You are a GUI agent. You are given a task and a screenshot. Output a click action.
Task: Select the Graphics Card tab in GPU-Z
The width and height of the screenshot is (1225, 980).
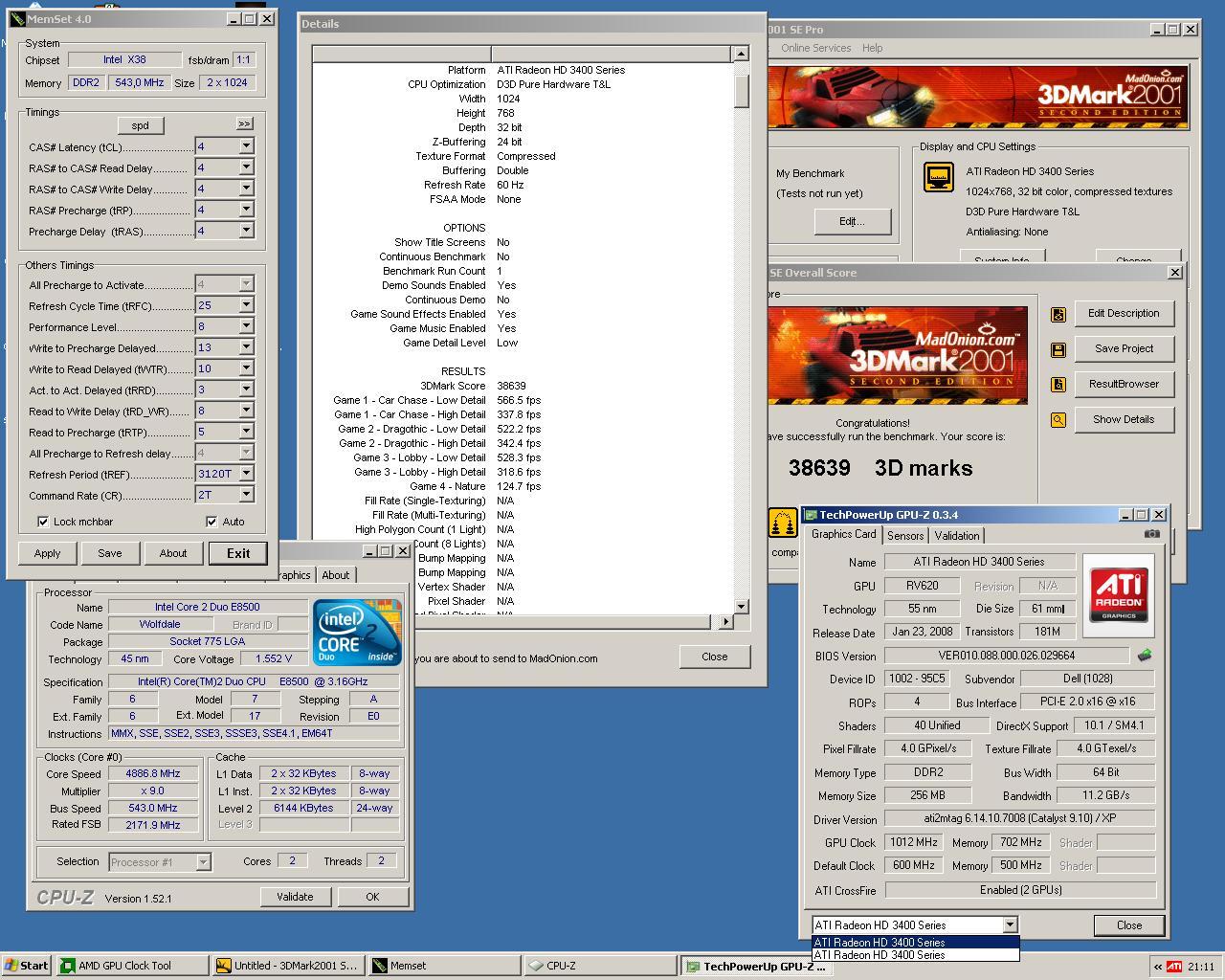(x=843, y=534)
